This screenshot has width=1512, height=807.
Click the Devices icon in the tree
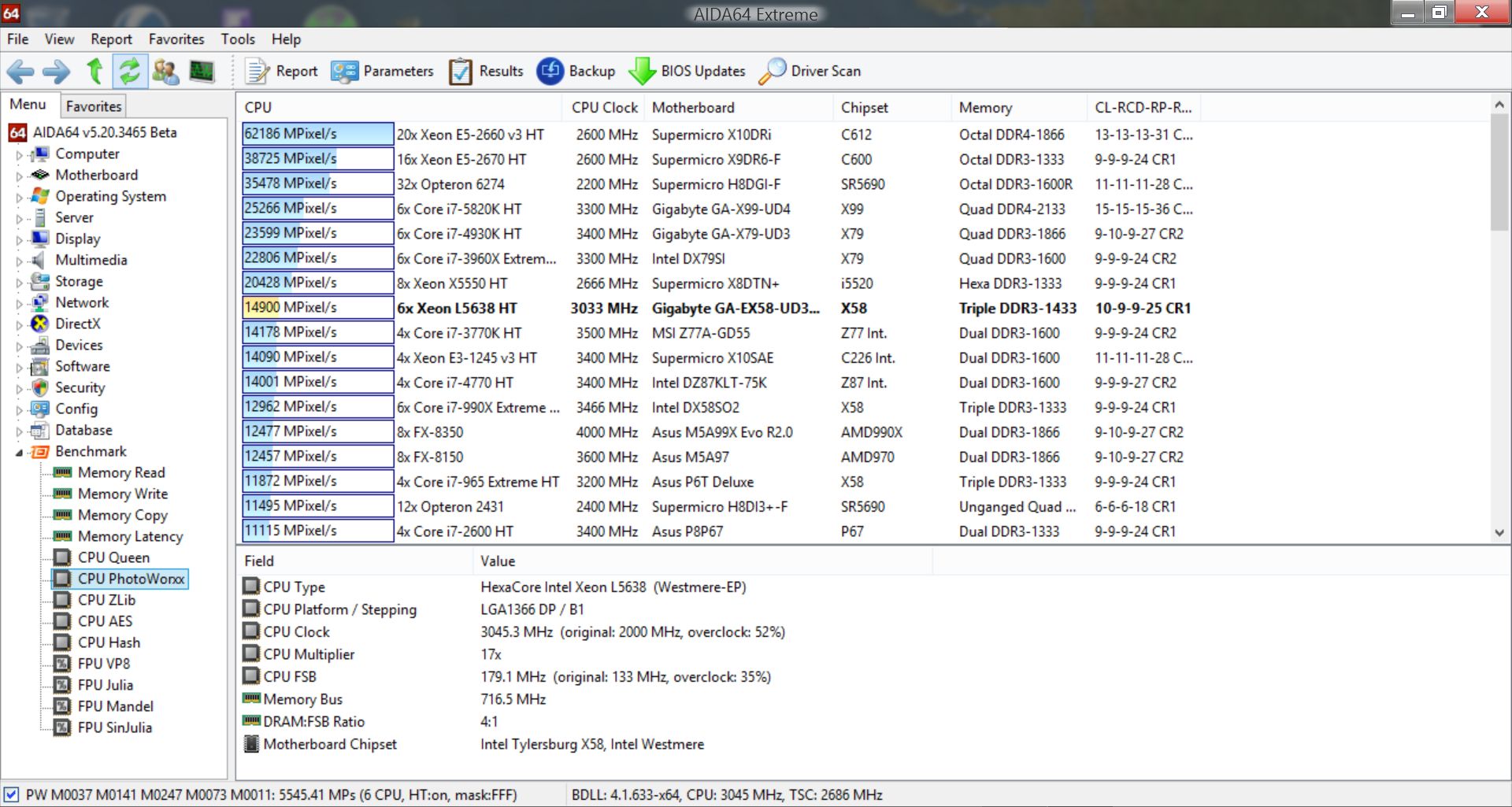point(39,345)
